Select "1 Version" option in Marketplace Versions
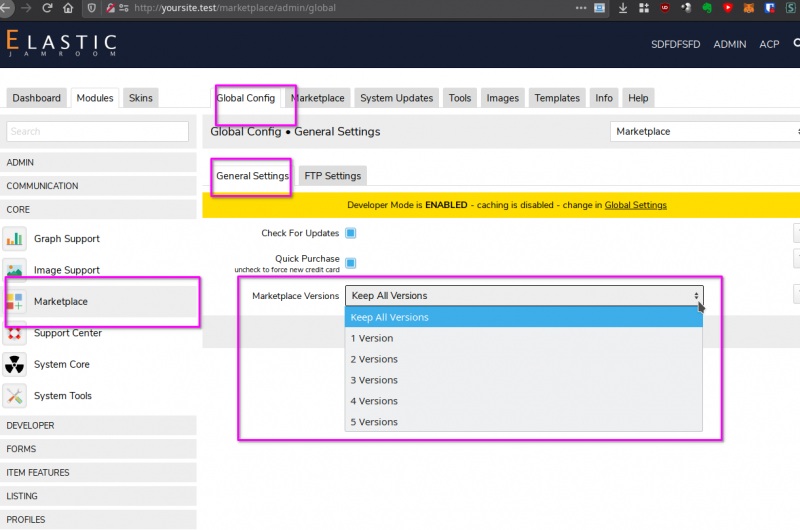Image resolution: width=800 pixels, height=530 pixels. click(372, 338)
